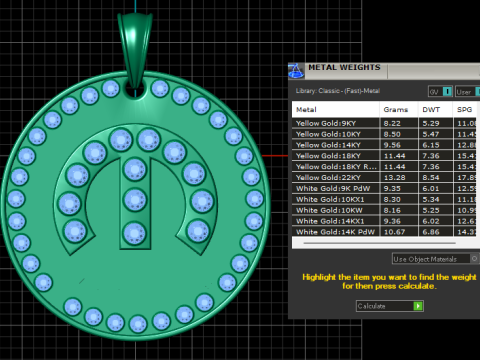Viewport: 480px width, 360px height.
Task: Click the 5.47 DWT value
Action: click(431, 134)
